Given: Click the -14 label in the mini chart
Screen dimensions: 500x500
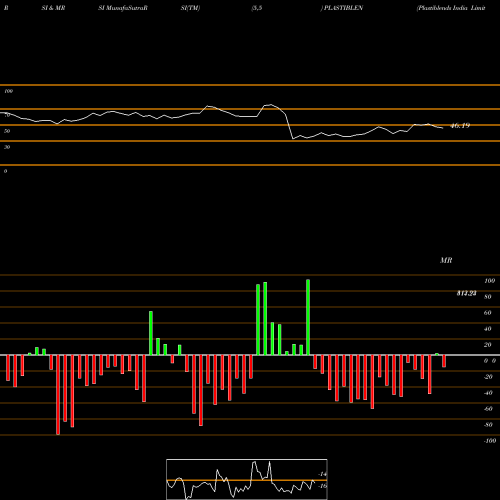Looking at the screenshot, I should tap(322, 474).
